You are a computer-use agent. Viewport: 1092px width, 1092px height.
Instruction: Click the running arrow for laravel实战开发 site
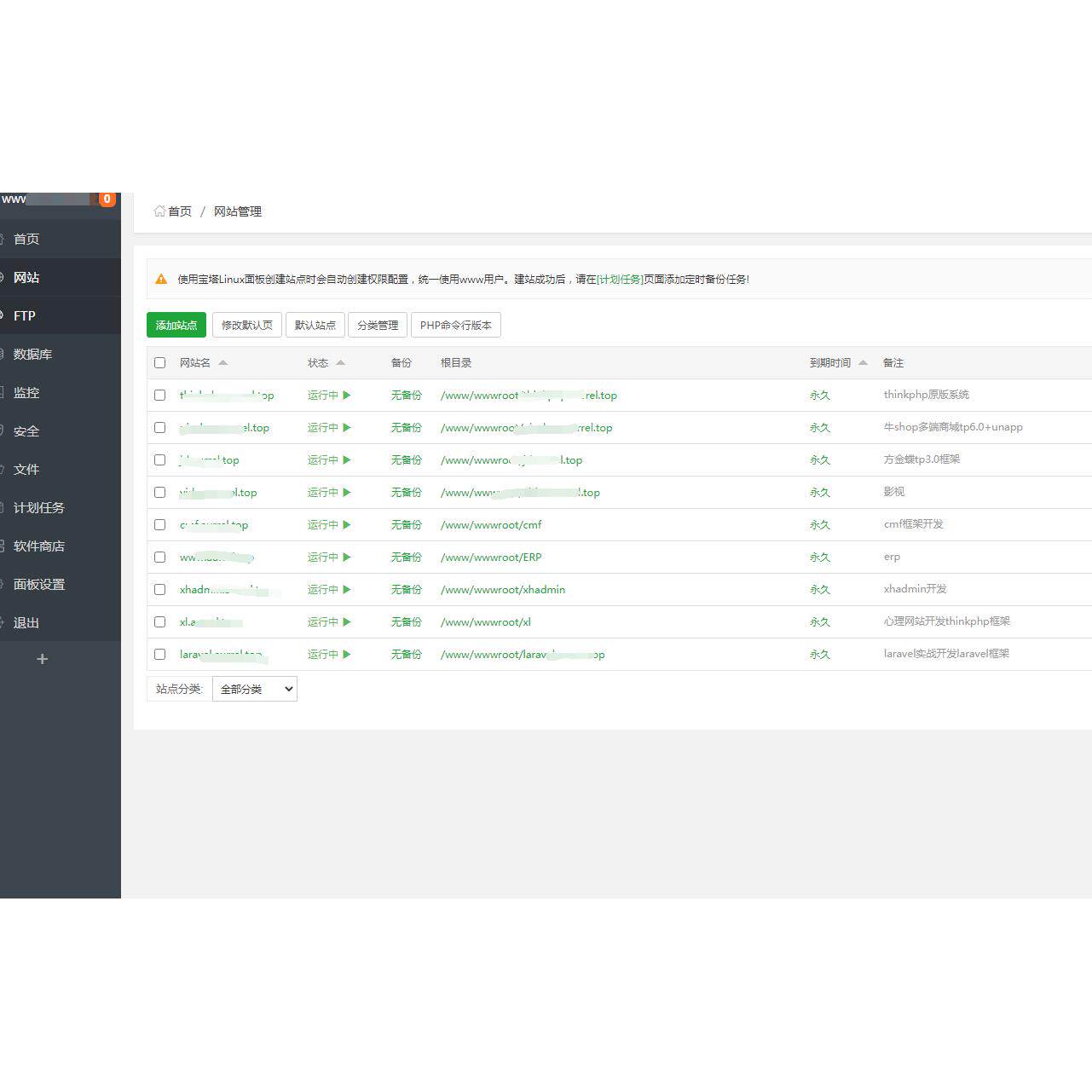point(347,655)
